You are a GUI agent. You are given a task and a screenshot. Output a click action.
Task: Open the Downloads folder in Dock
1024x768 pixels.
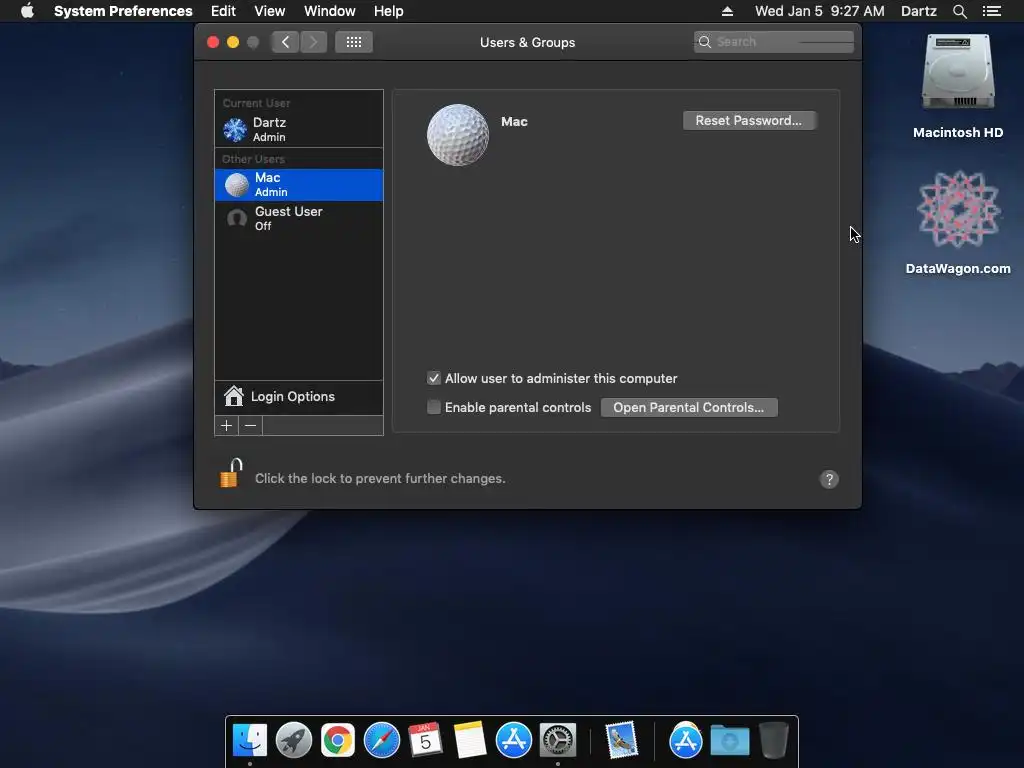(730, 740)
